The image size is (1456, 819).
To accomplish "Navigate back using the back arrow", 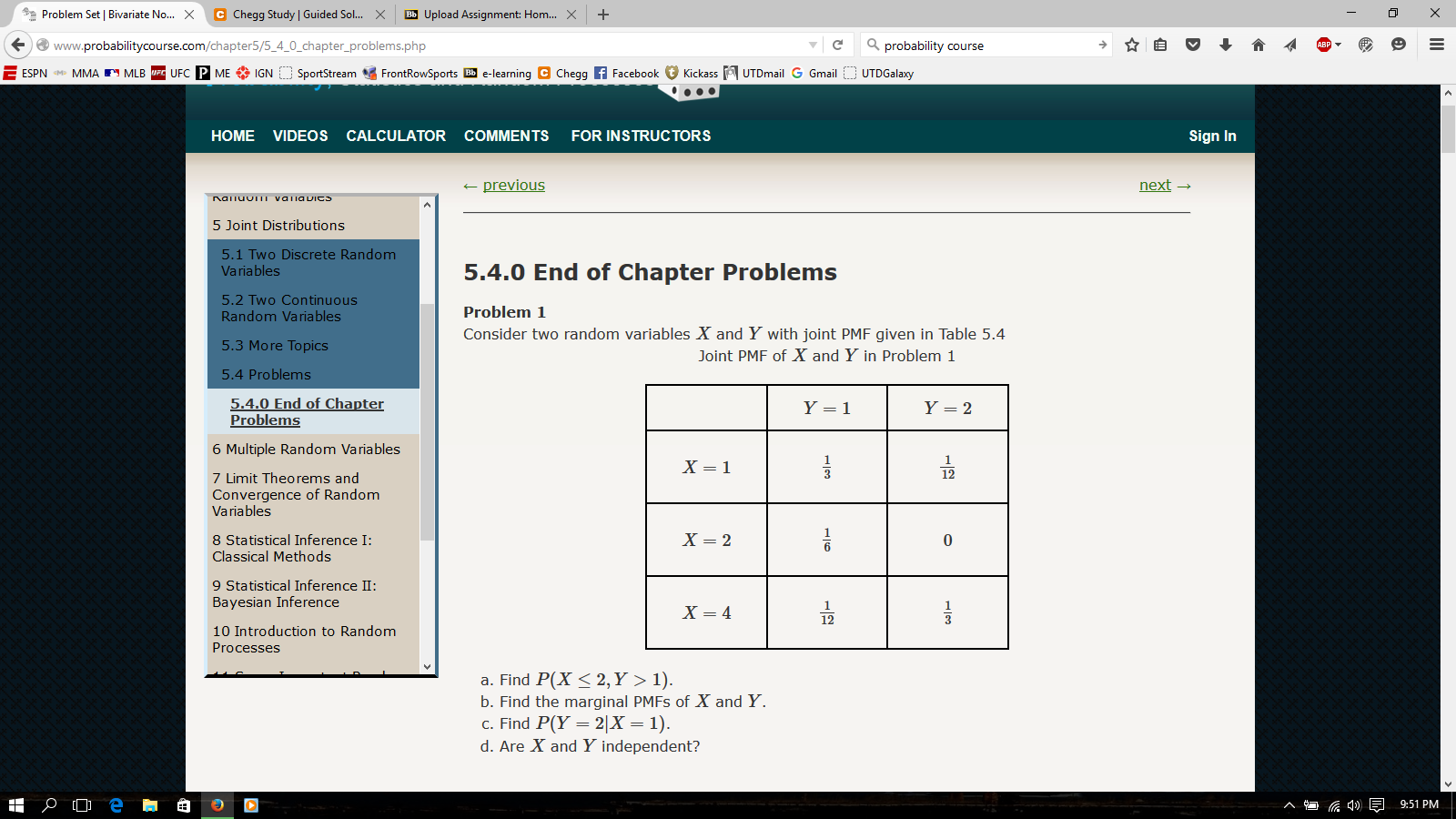I will (x=19, y=45).
